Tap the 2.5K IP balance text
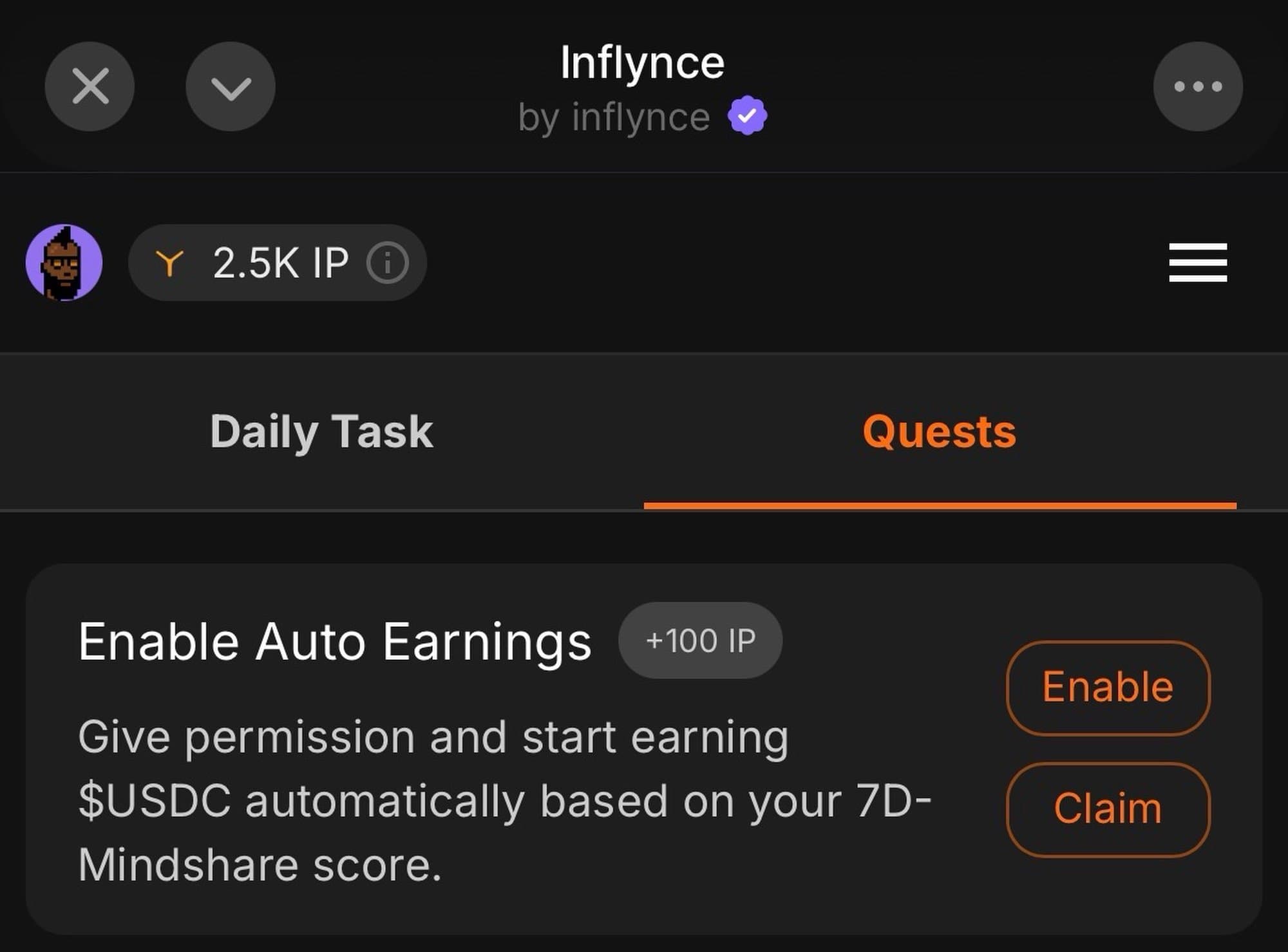Image resolution: width=1288 pixels, height=952 pixels. coord(280,263)
